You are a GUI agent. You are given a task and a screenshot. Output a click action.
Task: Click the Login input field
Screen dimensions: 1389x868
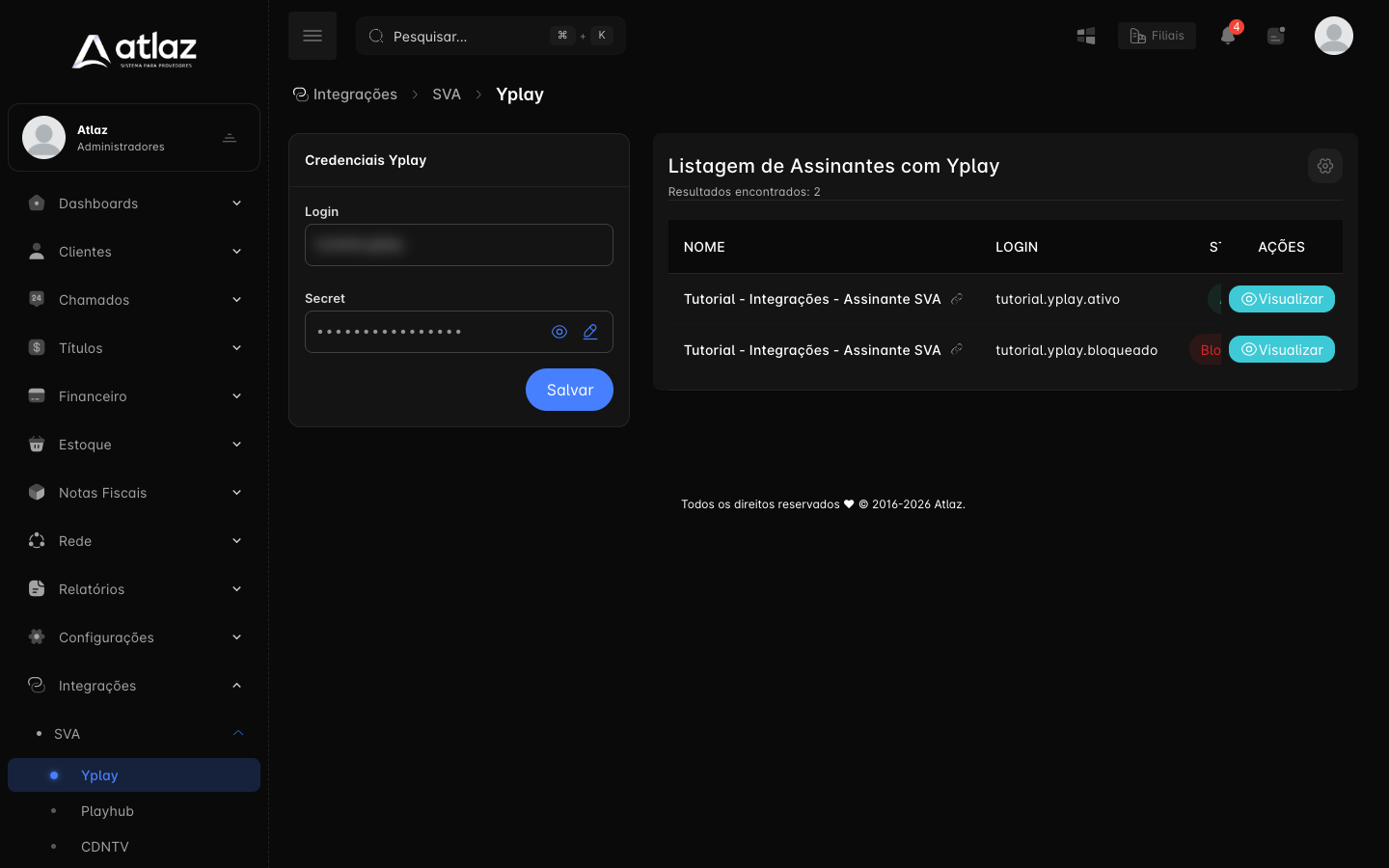tap(459, 245)
